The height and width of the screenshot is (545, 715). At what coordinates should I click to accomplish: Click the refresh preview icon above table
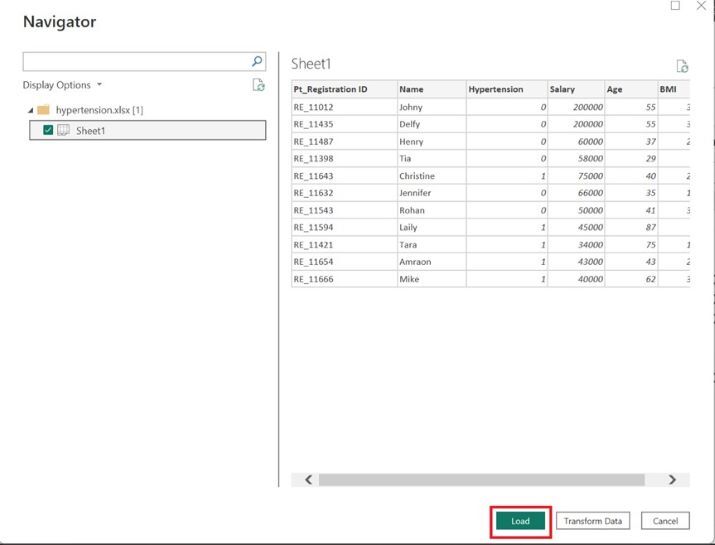(x=682, y=66)
